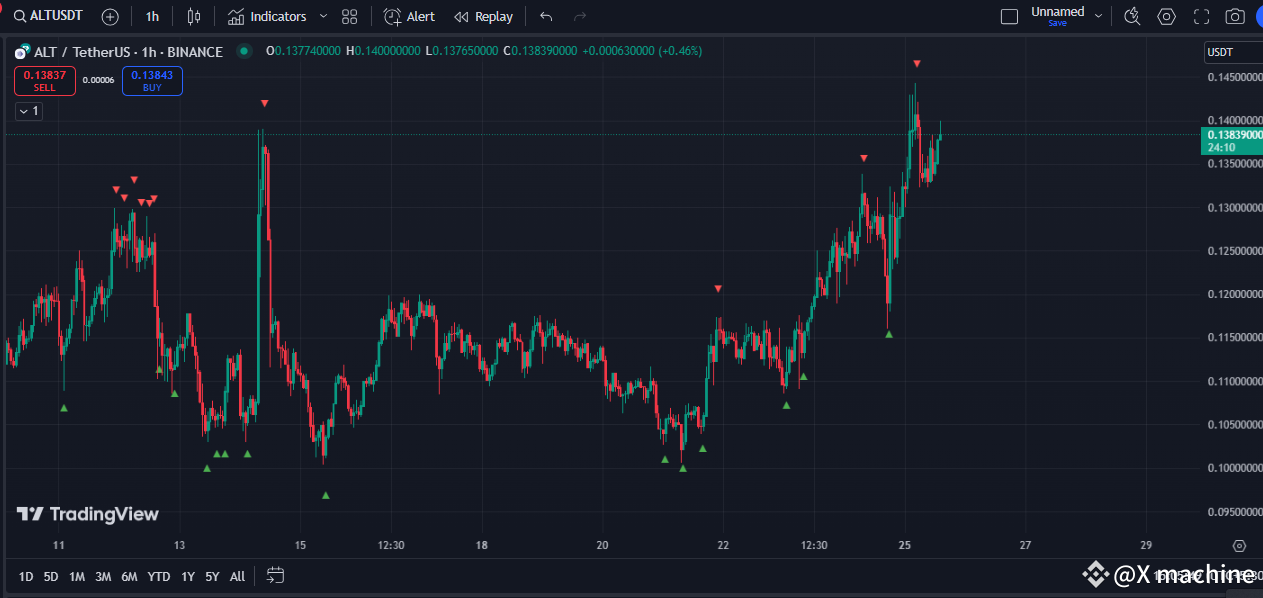The width and height of the screenshot is (1263, 598).
Task: Start bar Replay mode
Action: [x=483, y=17]
